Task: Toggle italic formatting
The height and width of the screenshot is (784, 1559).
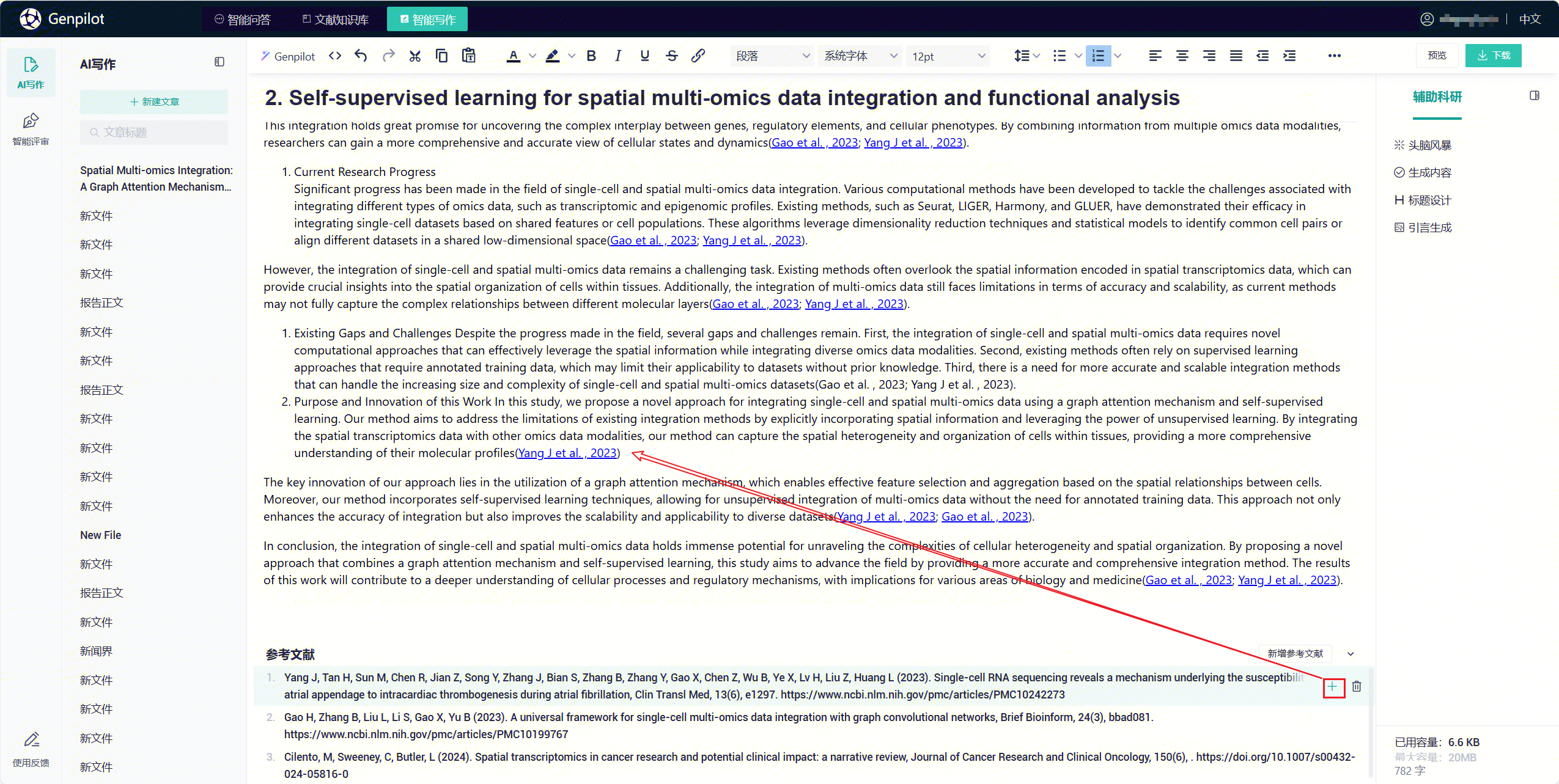Action: click(x=618, y=56)
